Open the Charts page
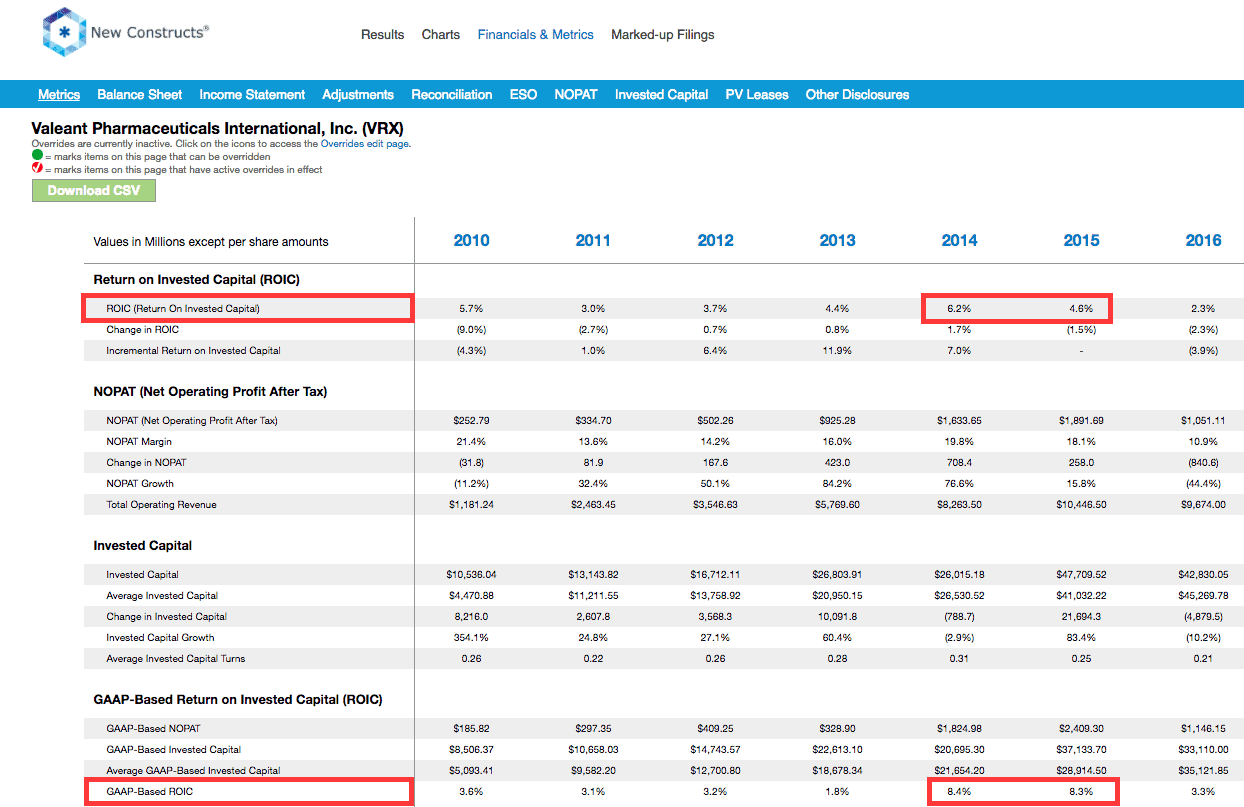Image resolution: width=1244 pixels, height=807 pixels. (x=441, y=34)
